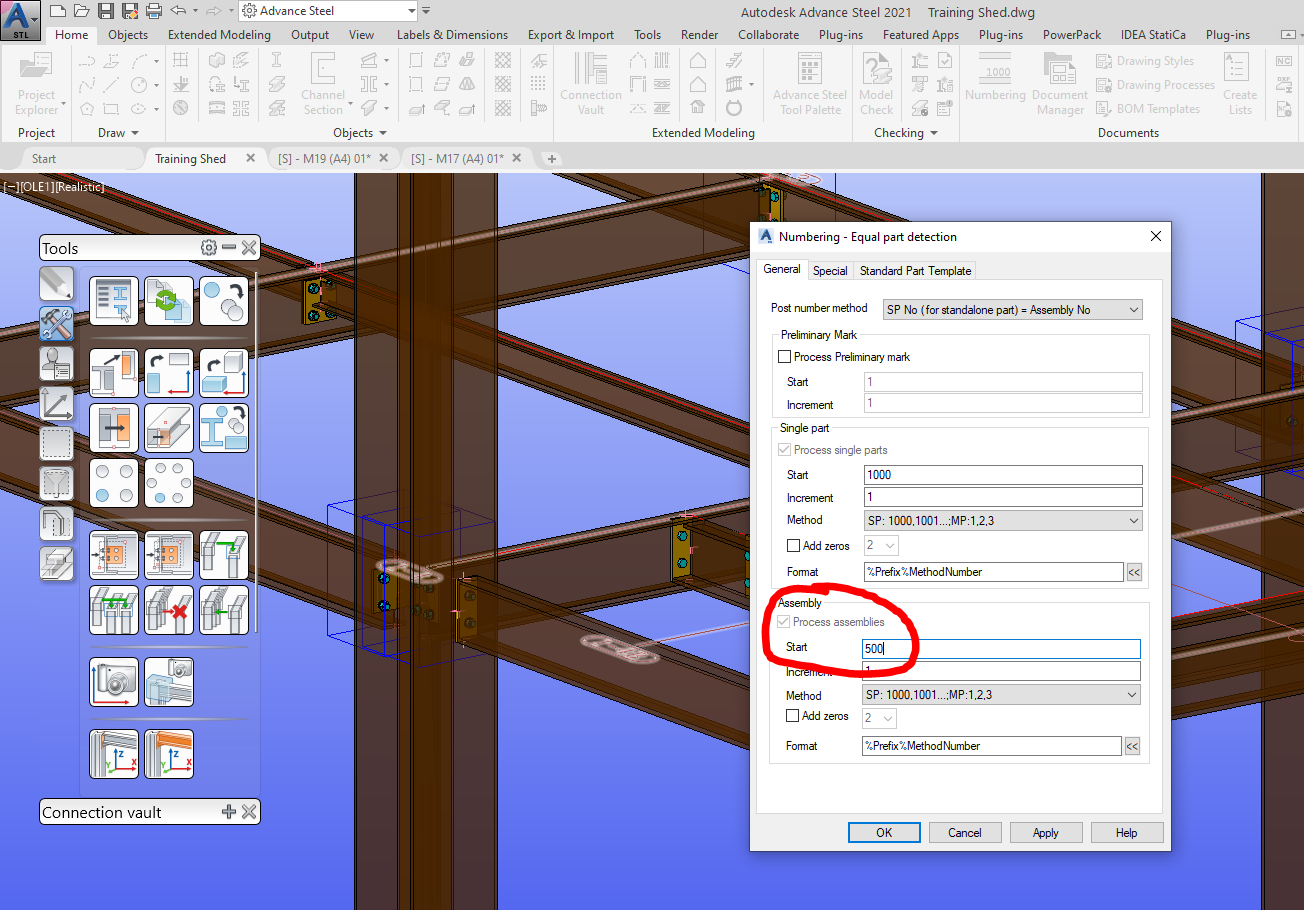
Task: Click the Assembly Start value input field
Action: click(1000, 648)
